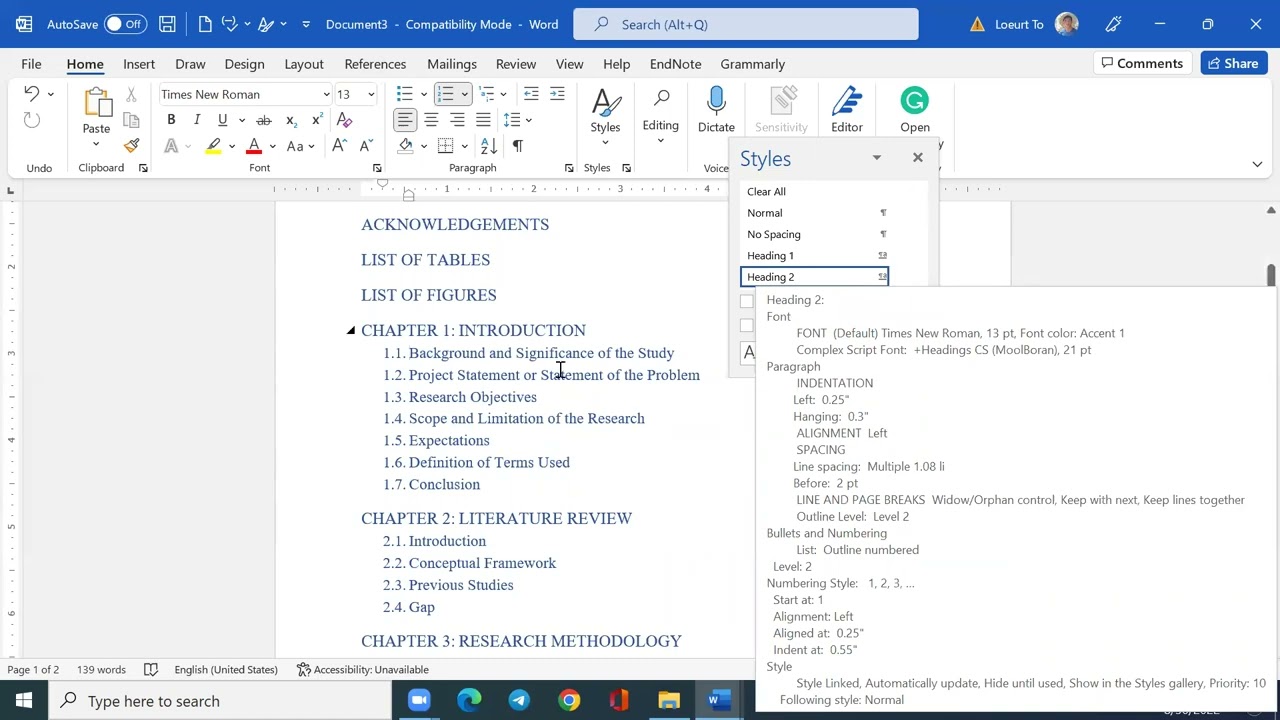Collapse the Chapter 1: Introduction heading

pyautogui.click(x=351, y=330)
